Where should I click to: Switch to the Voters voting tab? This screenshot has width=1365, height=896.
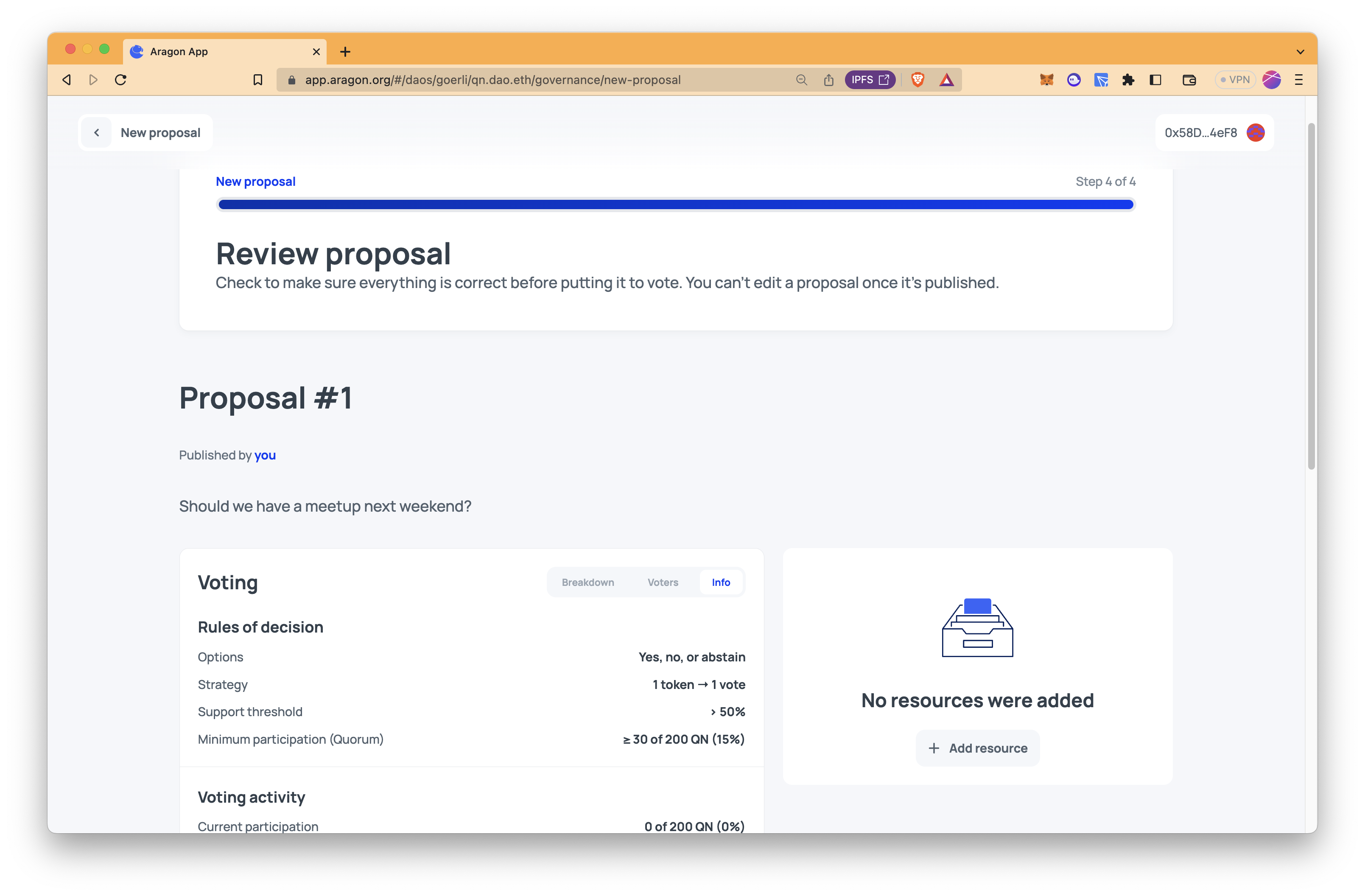tap(663, 582)
